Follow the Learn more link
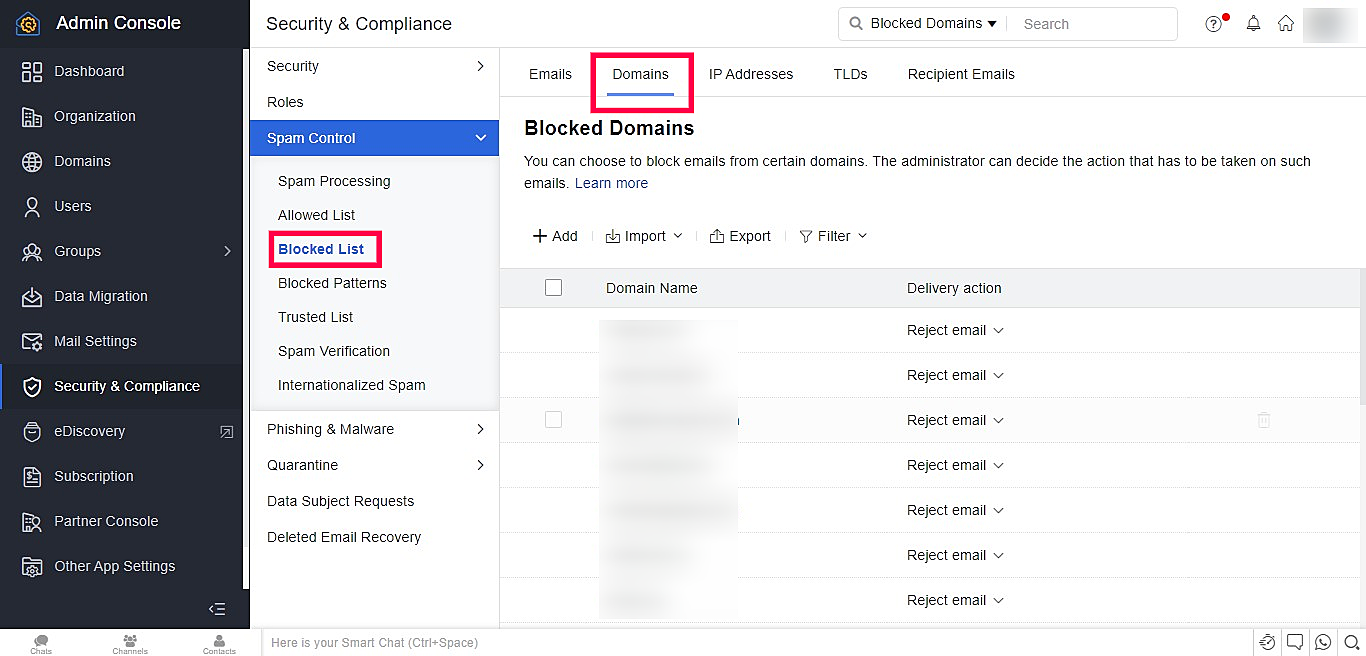The image size is (1366, 656). click(611, 183)
